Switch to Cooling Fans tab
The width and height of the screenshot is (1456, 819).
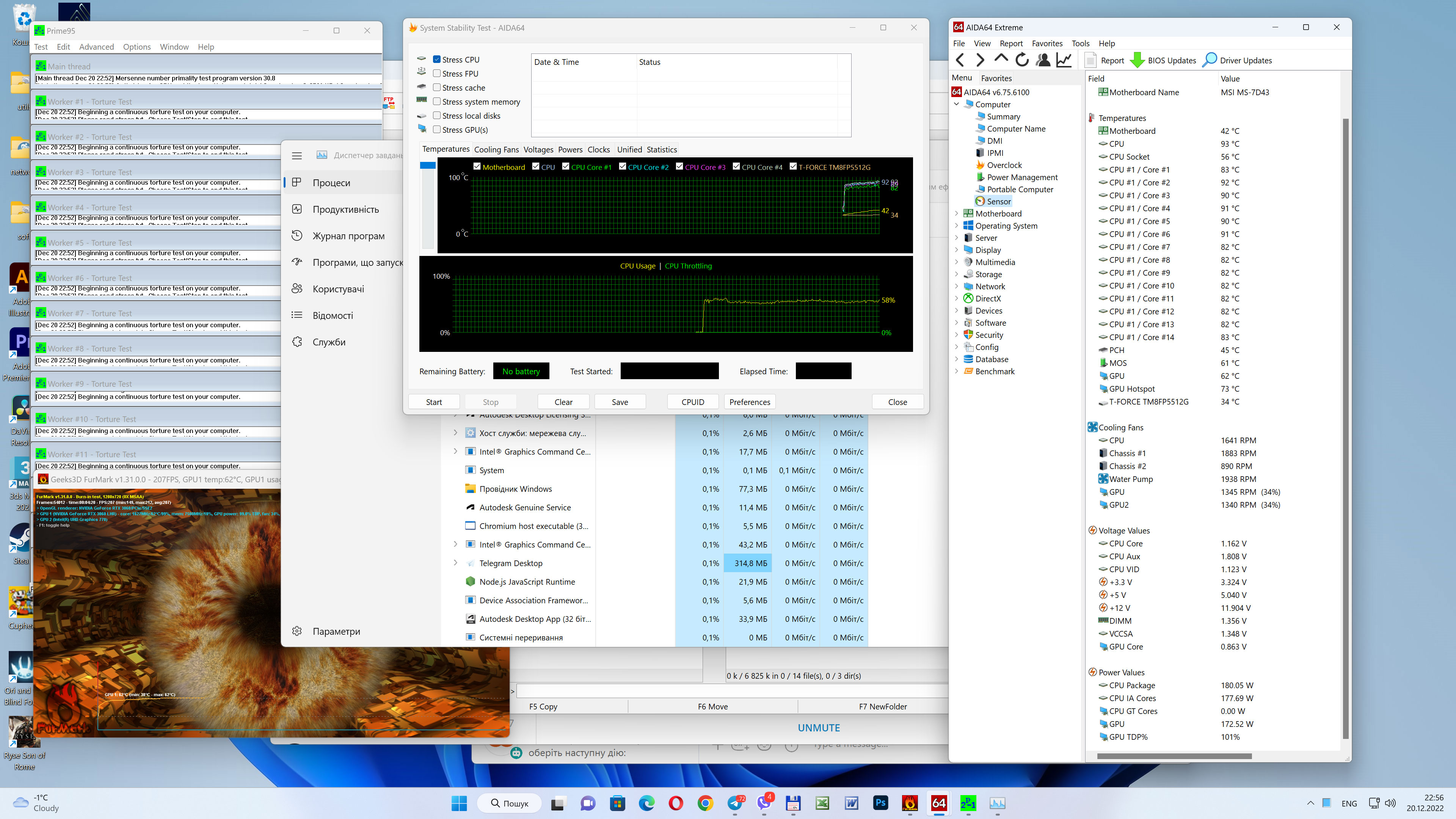(x=496, y=150)
